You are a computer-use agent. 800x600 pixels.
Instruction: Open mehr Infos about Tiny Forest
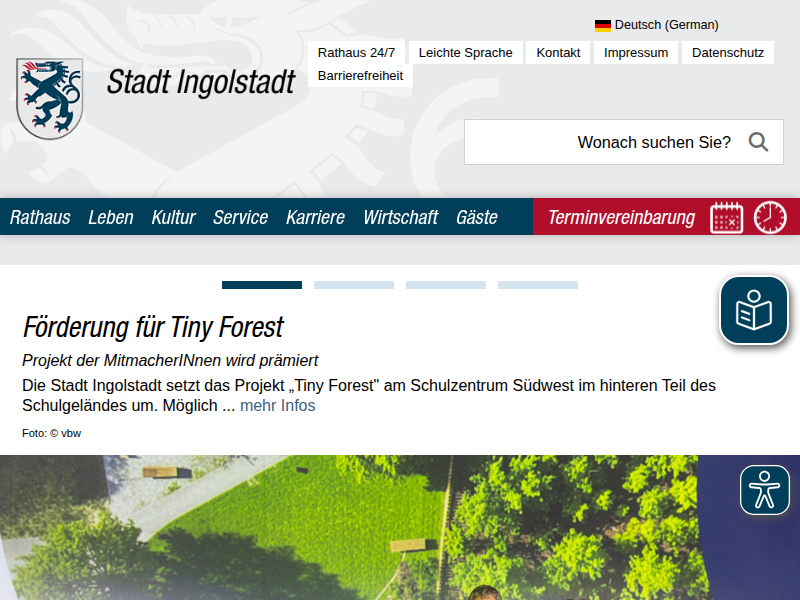pyautogui.click(x=277, y=405)
